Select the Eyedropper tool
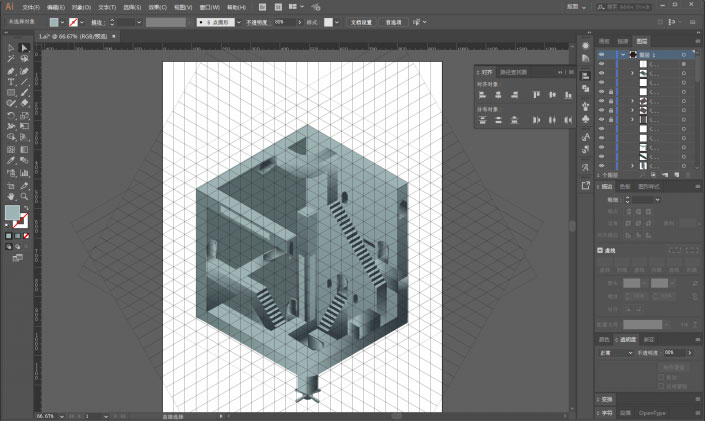705x421 pixels. 11,161
